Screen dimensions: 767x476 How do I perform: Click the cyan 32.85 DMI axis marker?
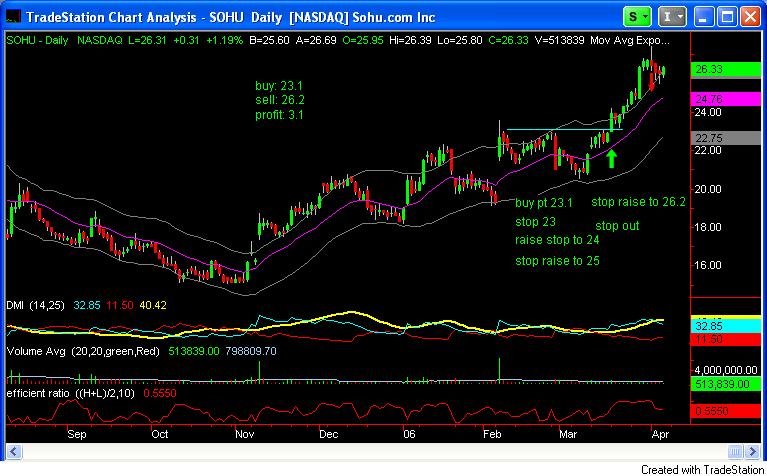pos(725,327)
